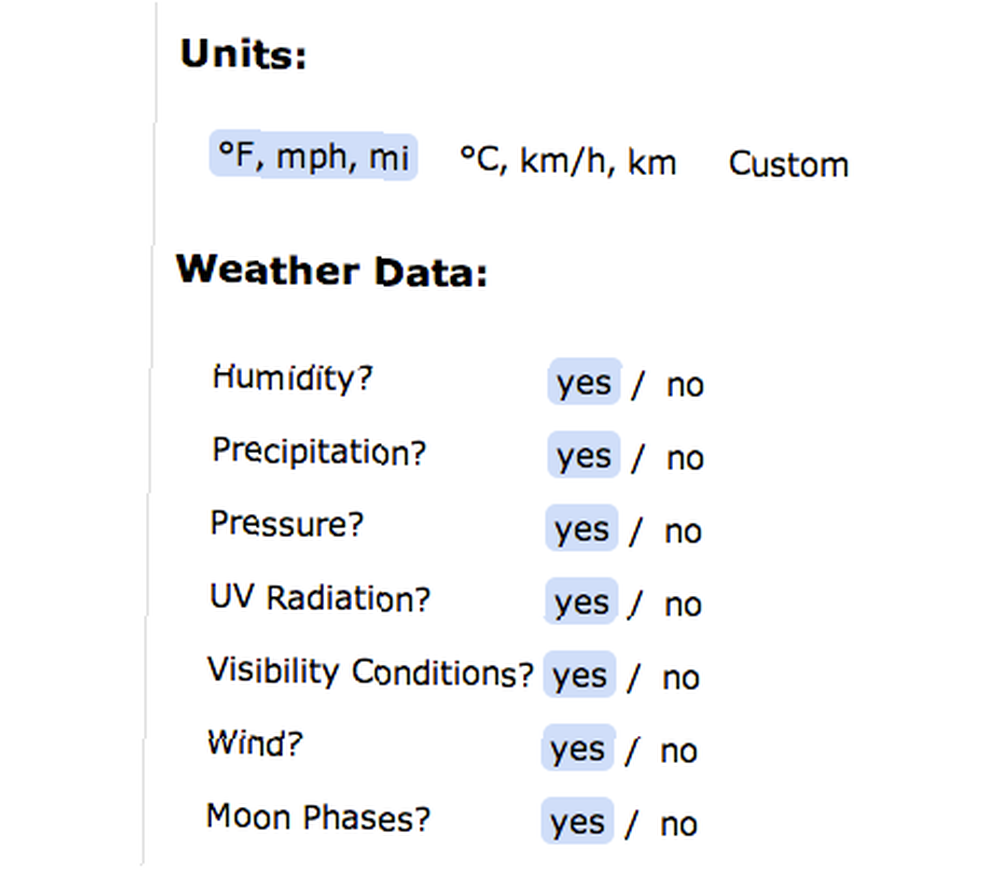Set Wind option to yes

[578, 748]
